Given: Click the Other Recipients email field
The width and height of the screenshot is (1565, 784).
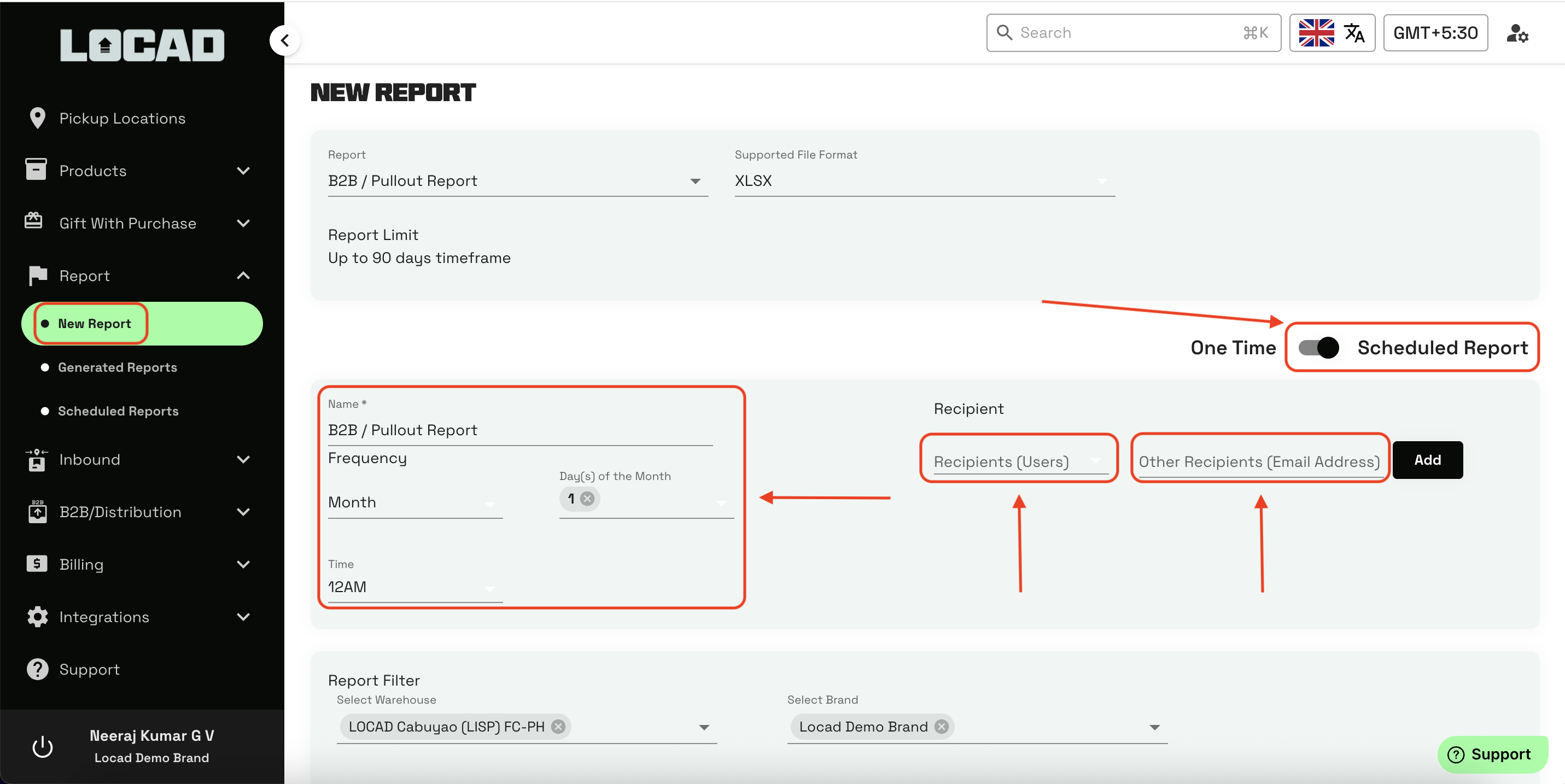Looking at the screenshot, I should [x=1259, y=461].
